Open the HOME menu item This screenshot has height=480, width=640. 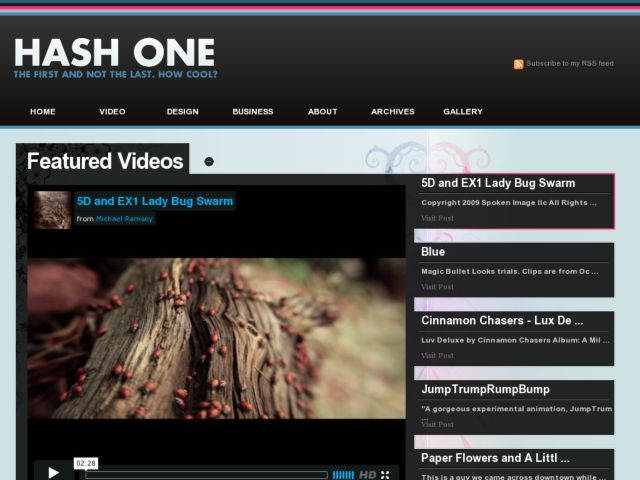coord(42,111)
